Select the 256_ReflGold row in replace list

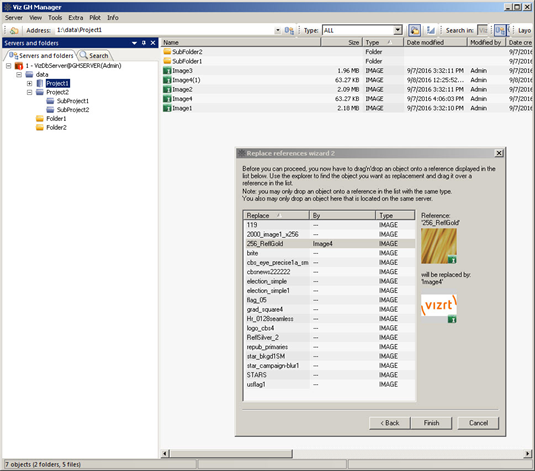click(x=329, y=244)
